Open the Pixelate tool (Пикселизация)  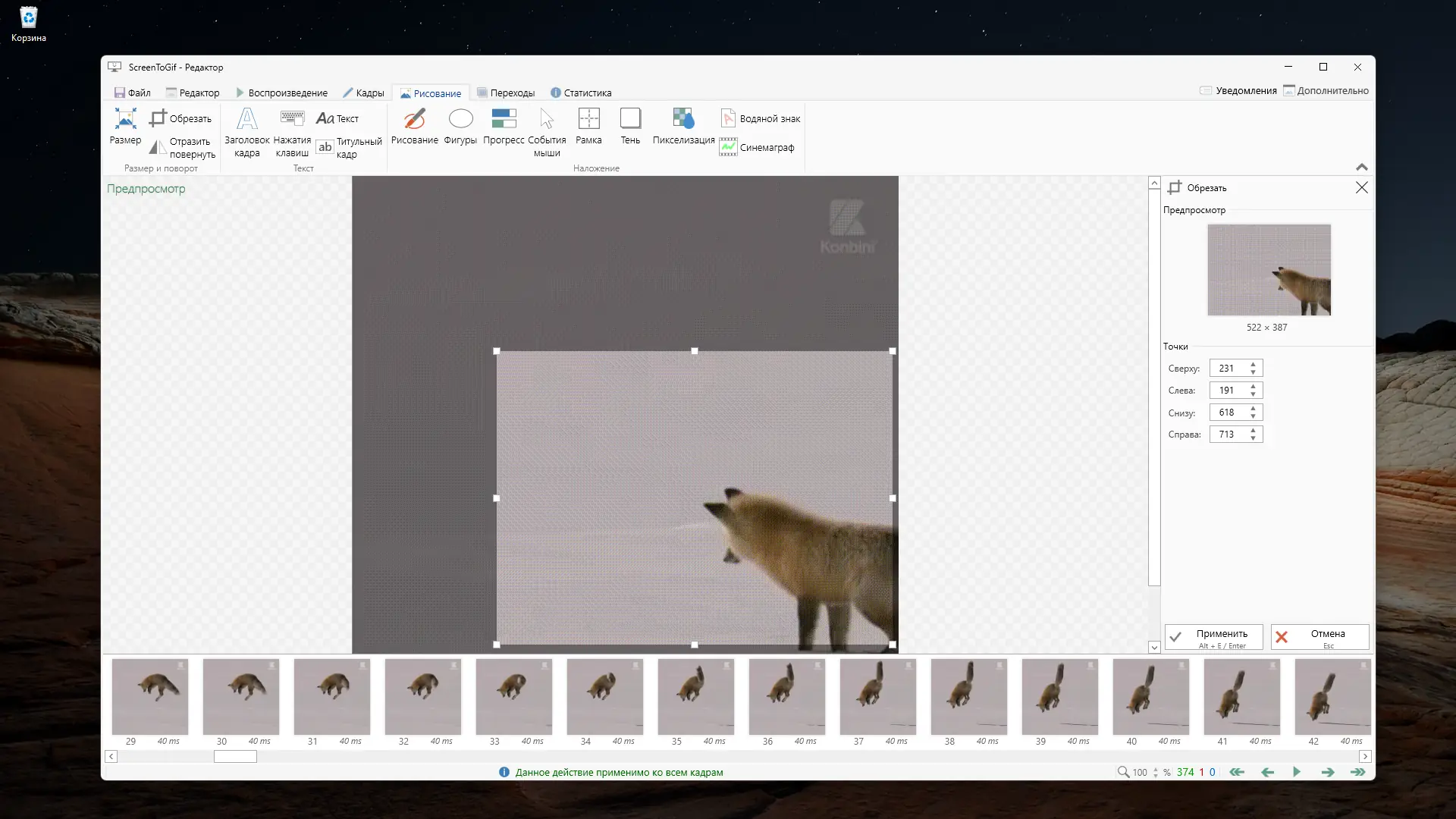click(683, 126)
